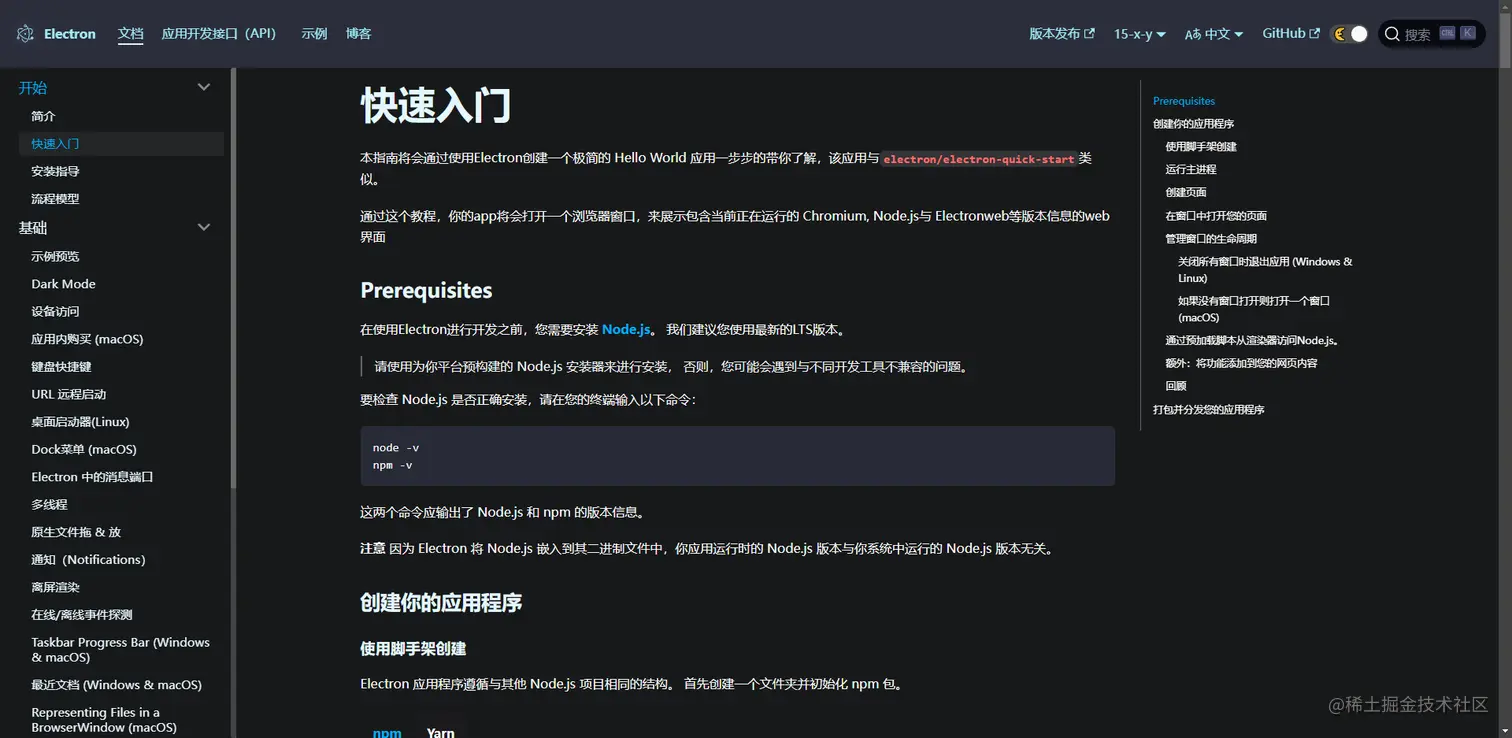Jump to 通过预加载脚本从渲染器访问Node.js in contents
The image size is (1512, 738).
click(1252, 341)
